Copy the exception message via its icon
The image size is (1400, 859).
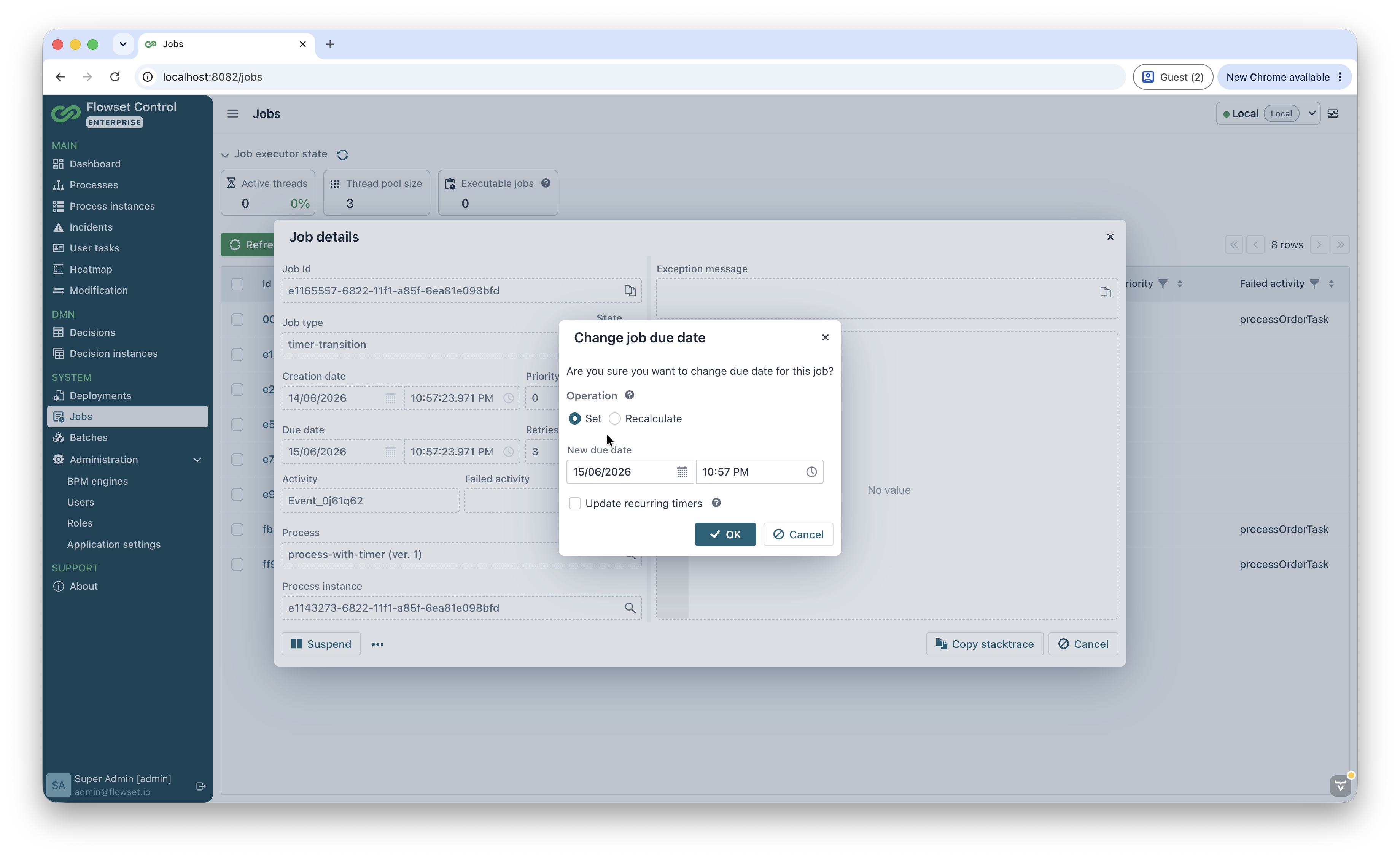[x=1105, y=292]
